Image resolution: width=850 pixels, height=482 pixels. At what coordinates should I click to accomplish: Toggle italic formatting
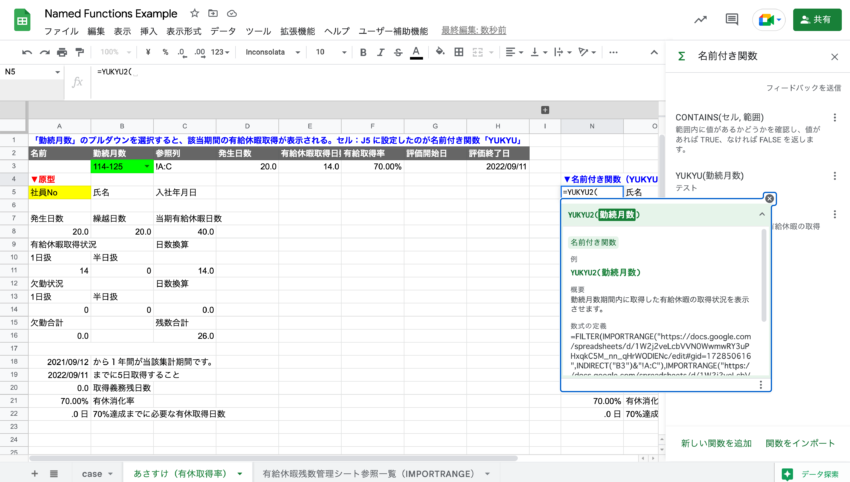pos(380,52)
